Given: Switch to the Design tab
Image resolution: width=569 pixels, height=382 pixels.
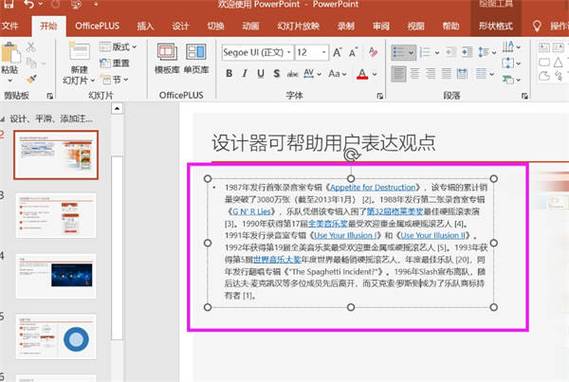Looking at the screenshot, I should (x=180, y=26).
